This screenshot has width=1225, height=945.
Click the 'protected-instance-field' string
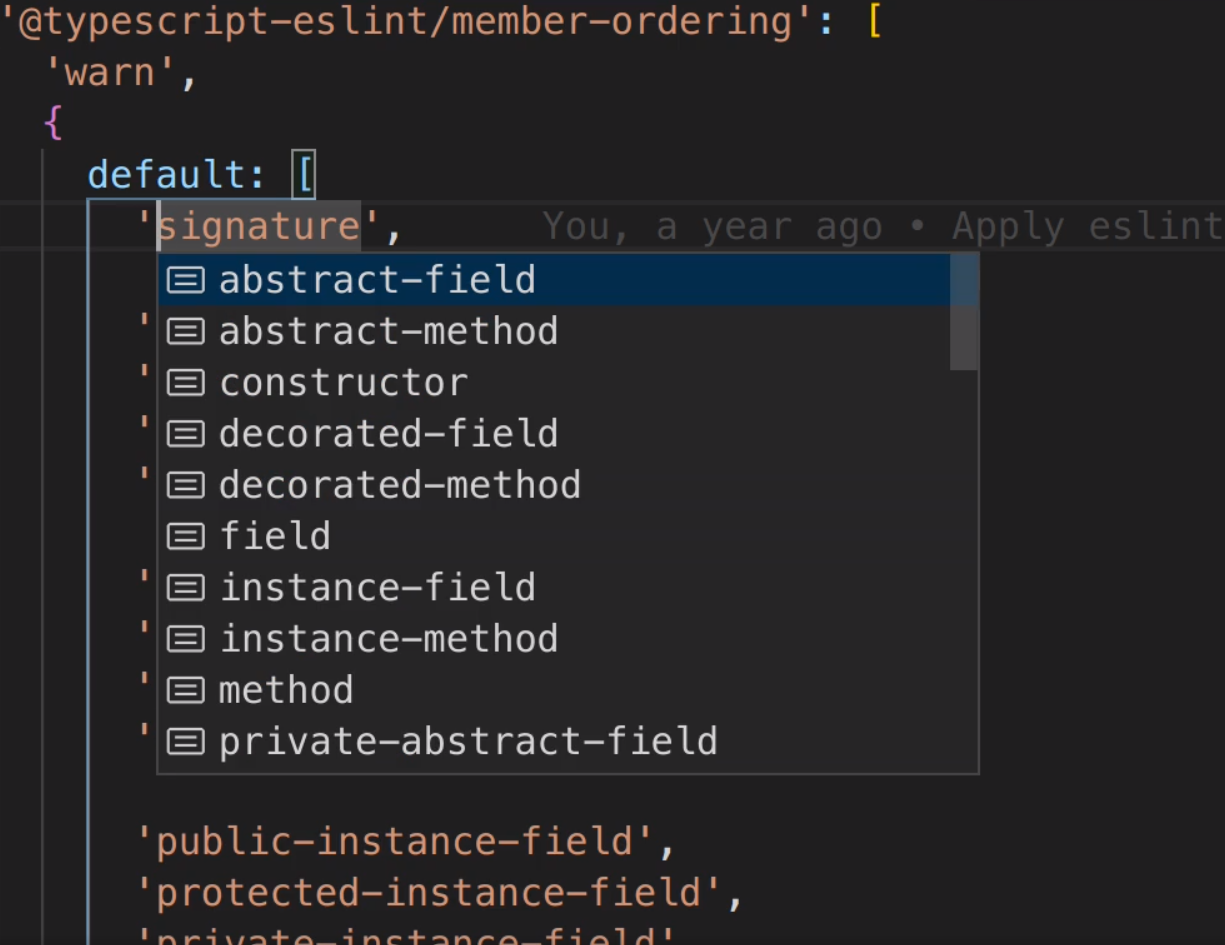pos(430,893)
